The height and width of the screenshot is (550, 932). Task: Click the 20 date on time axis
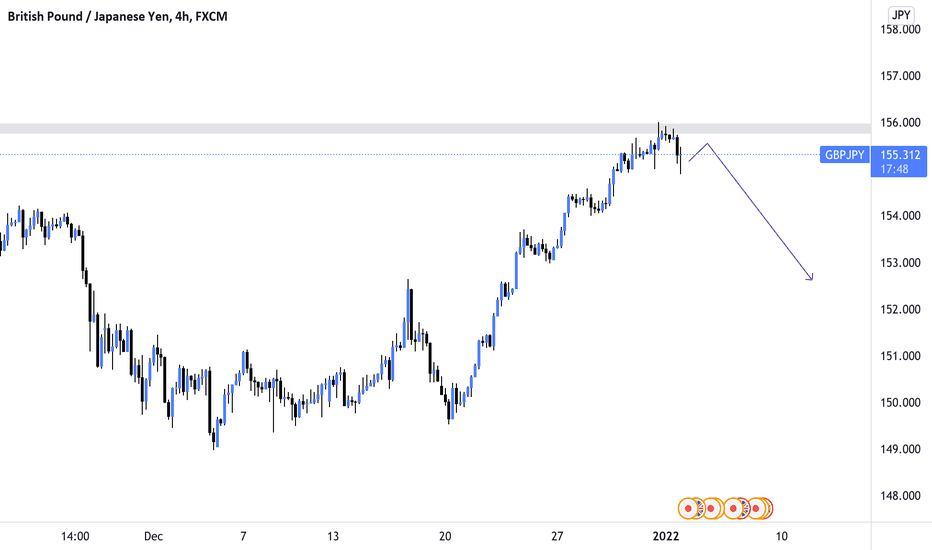[445, 536]
